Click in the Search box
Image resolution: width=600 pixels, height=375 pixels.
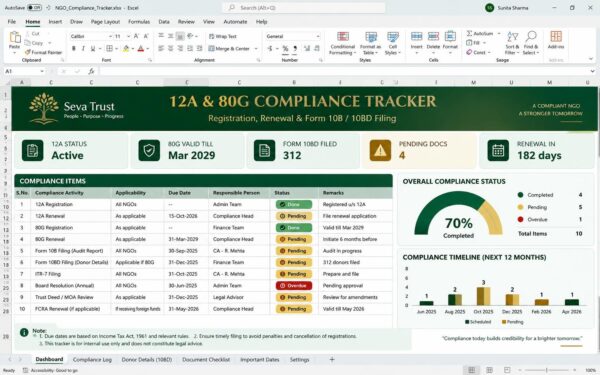pyautogui.click(x=303, y=8)
